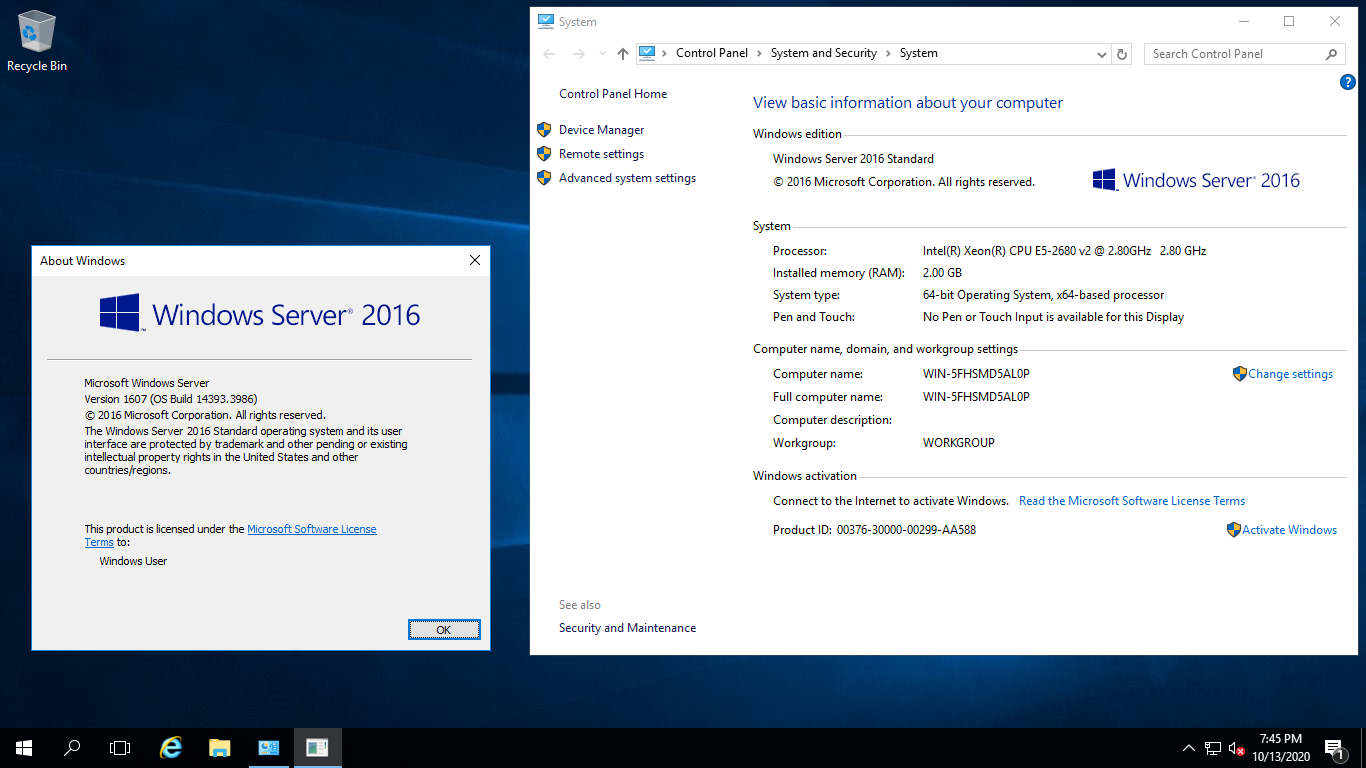Open File Explorer from the taskbar
Viewport: 1366px width, 768px height.
220,747
